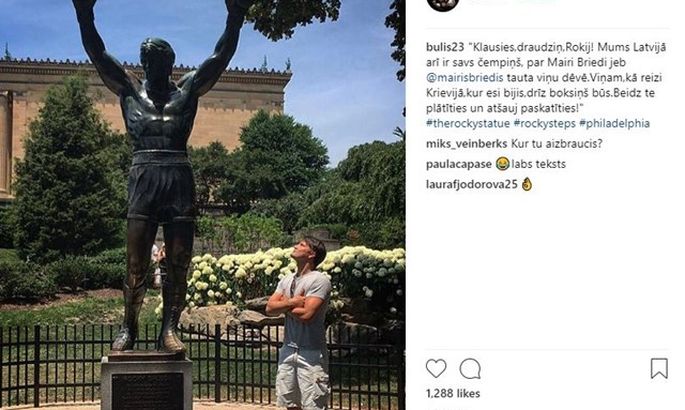Click the man in grey t-shirt
Viewport: 685px width, 410px height.
tap(301, 323)
